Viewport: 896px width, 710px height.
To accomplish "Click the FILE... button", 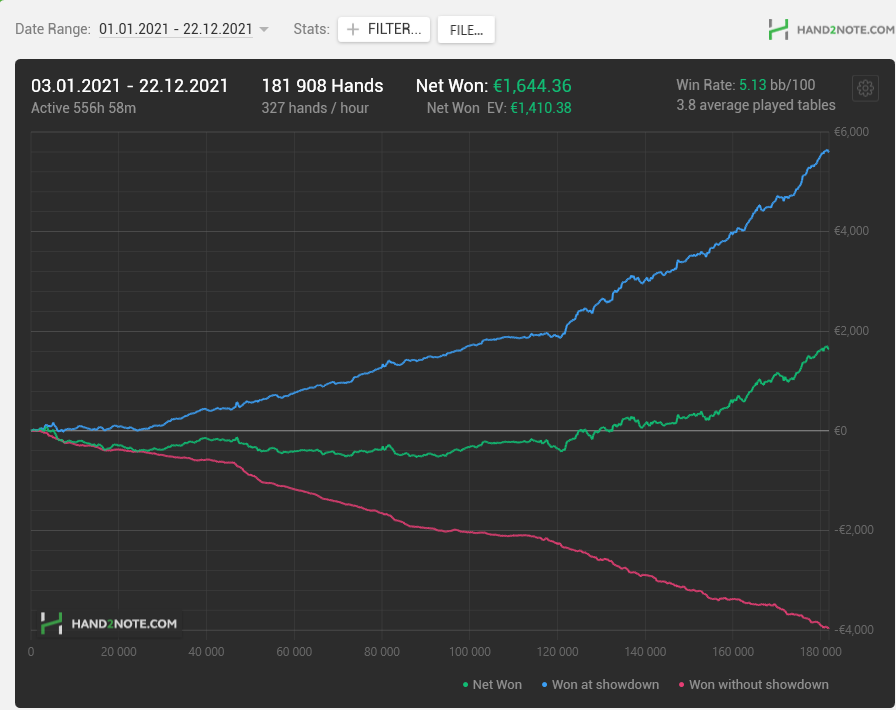I will 466,30.
